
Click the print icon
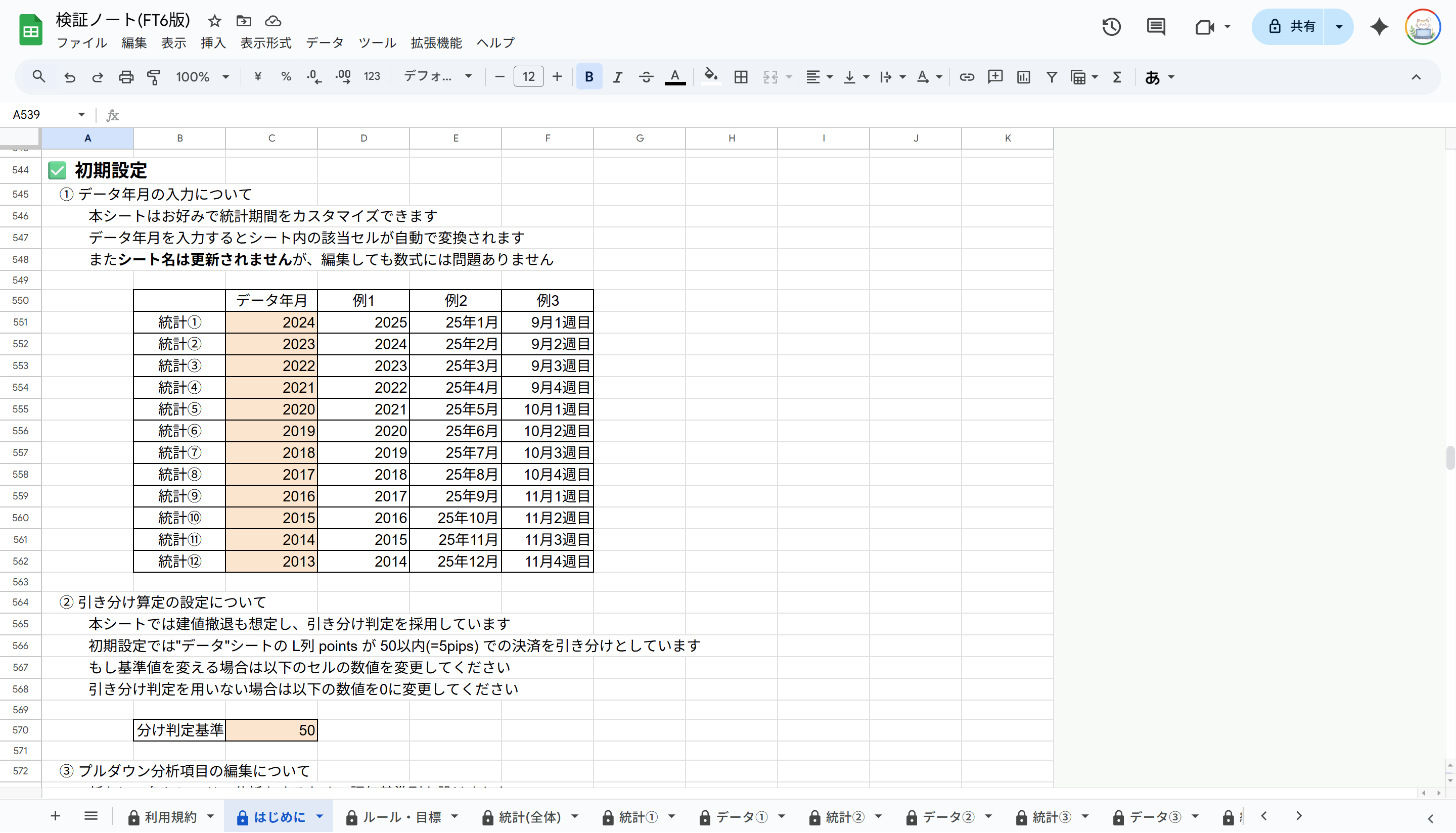tap(126, 77)
